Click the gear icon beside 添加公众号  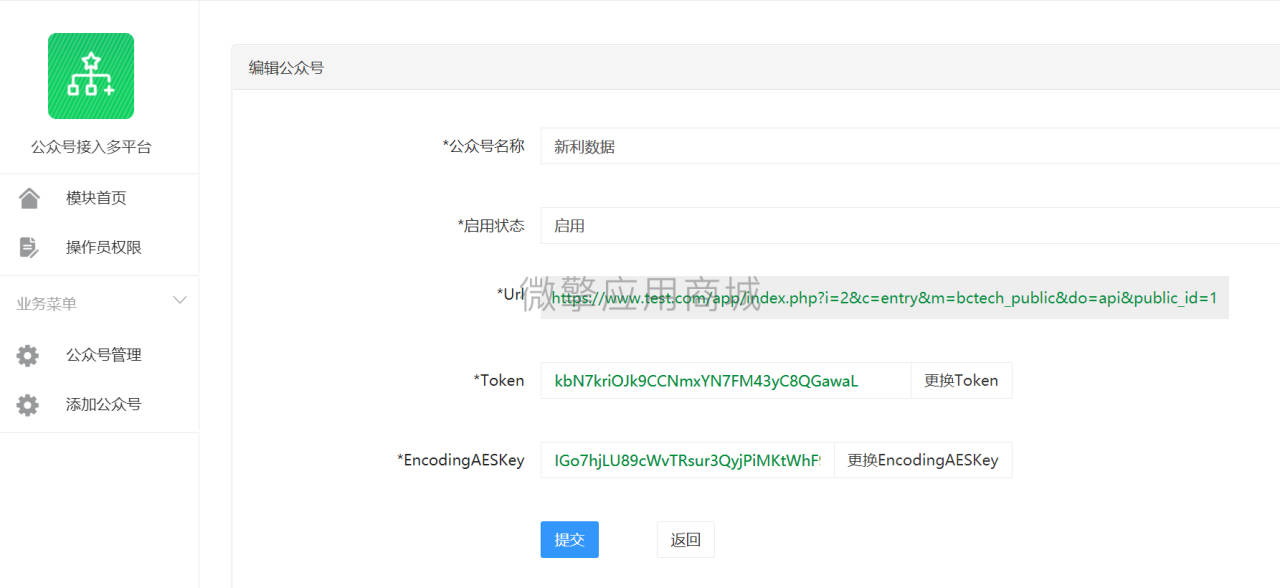(28, 405)
